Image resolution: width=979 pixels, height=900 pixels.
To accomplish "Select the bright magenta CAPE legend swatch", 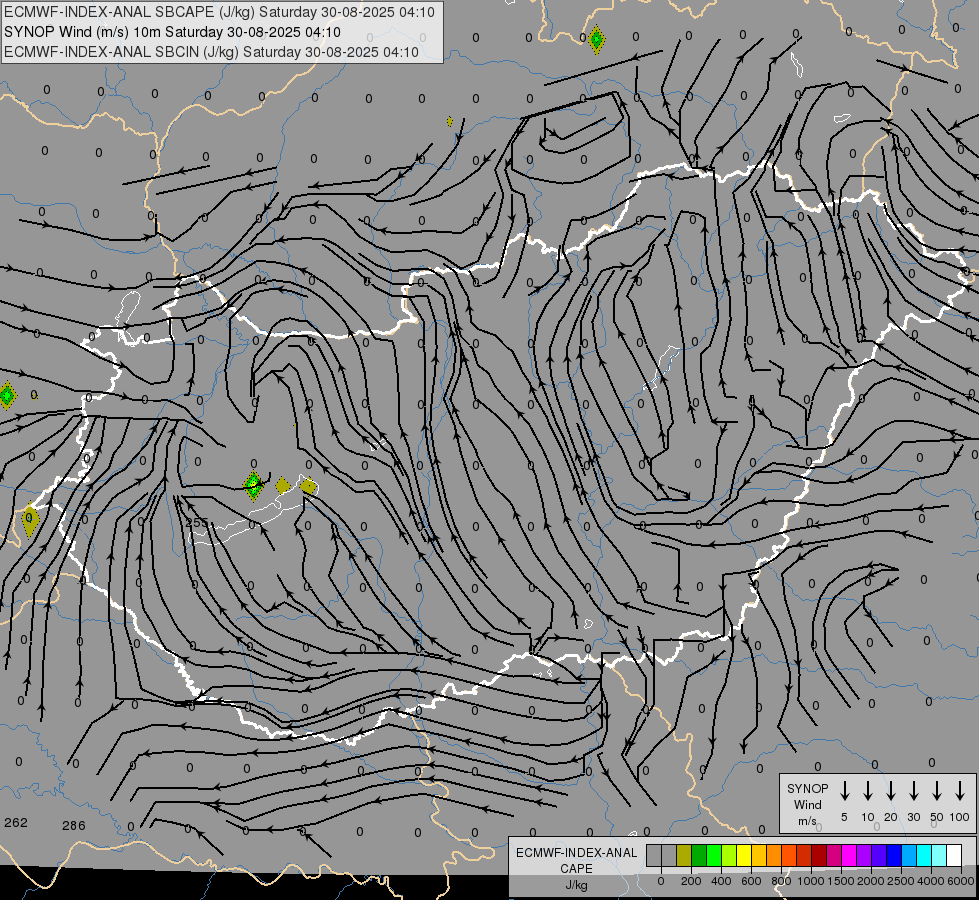I will coord(849,855).
